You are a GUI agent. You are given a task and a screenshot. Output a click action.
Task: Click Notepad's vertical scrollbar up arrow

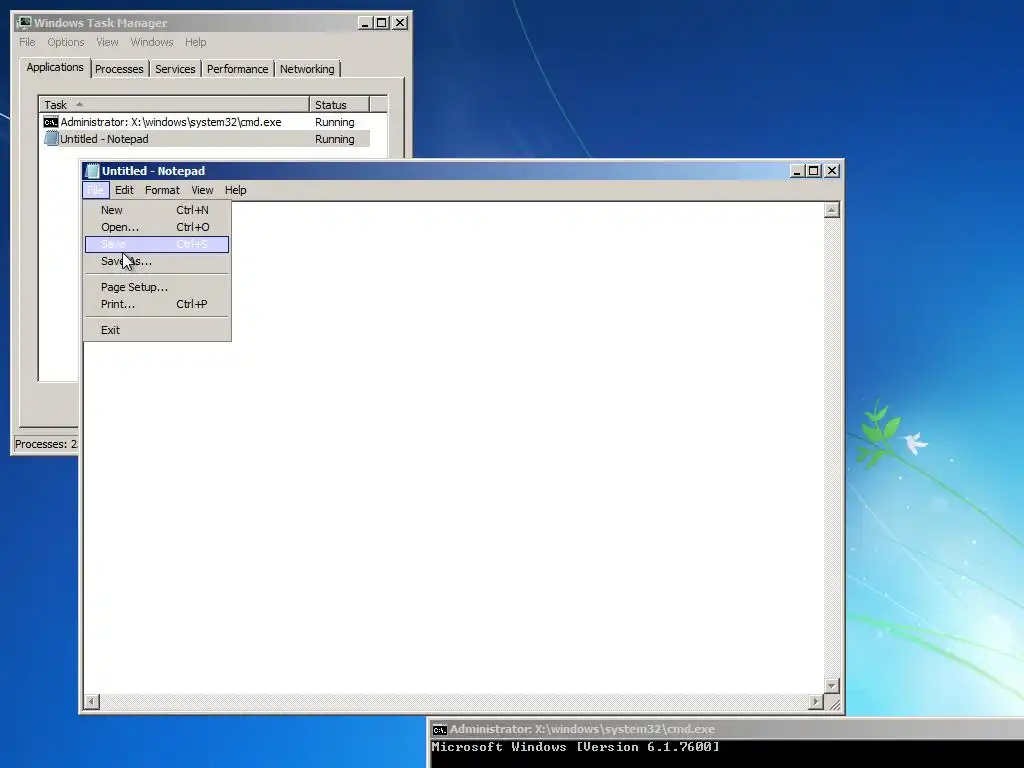point(831,210)
